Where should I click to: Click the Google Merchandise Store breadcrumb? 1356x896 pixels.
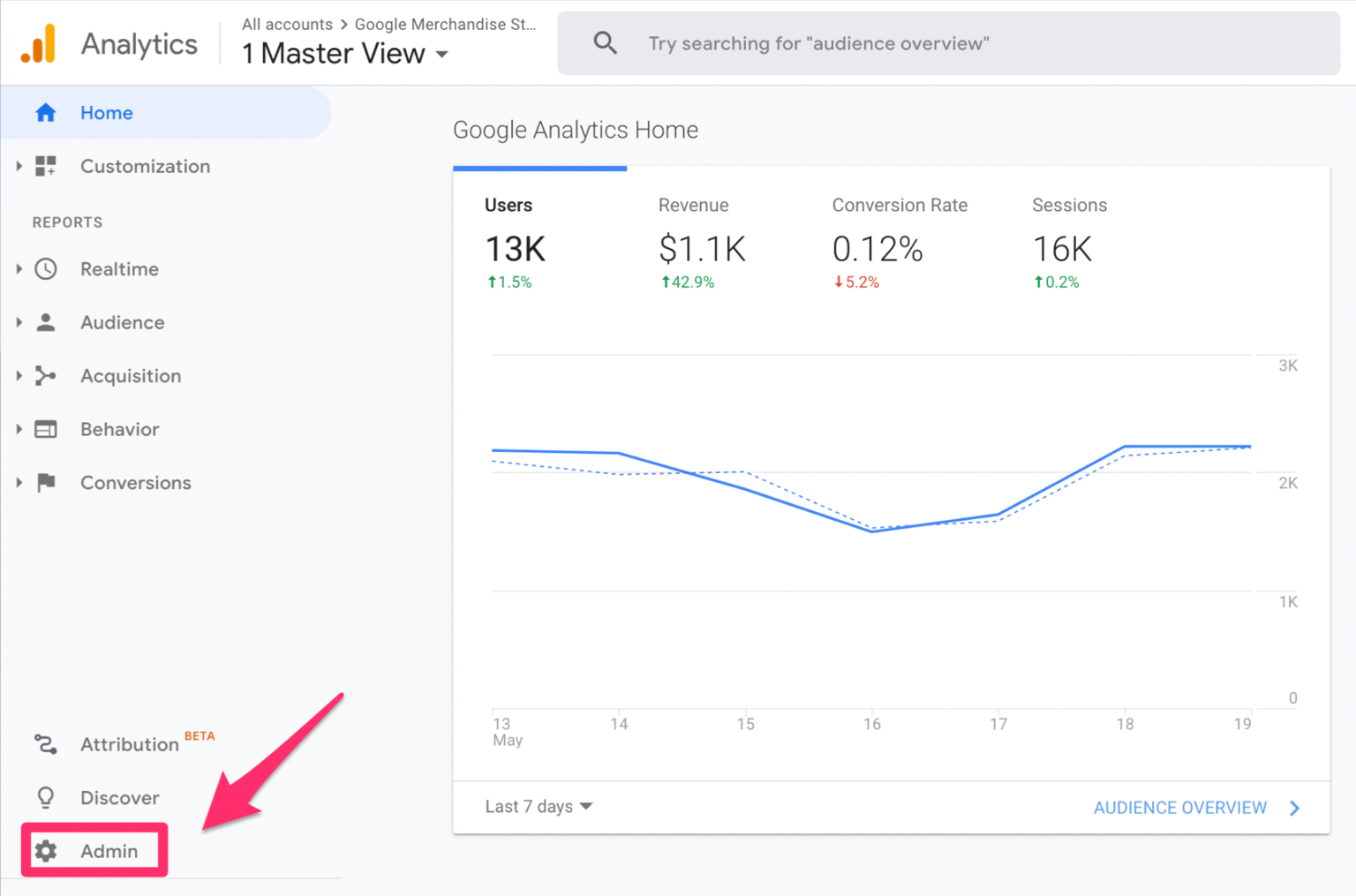pyautogui.click(x=445, y=24)
